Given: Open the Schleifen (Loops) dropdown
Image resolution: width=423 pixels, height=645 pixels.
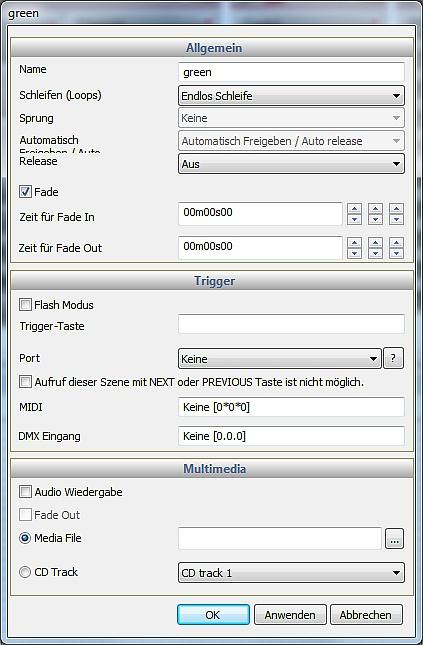Looking at the screenshot, I should (x=291, y=96).
